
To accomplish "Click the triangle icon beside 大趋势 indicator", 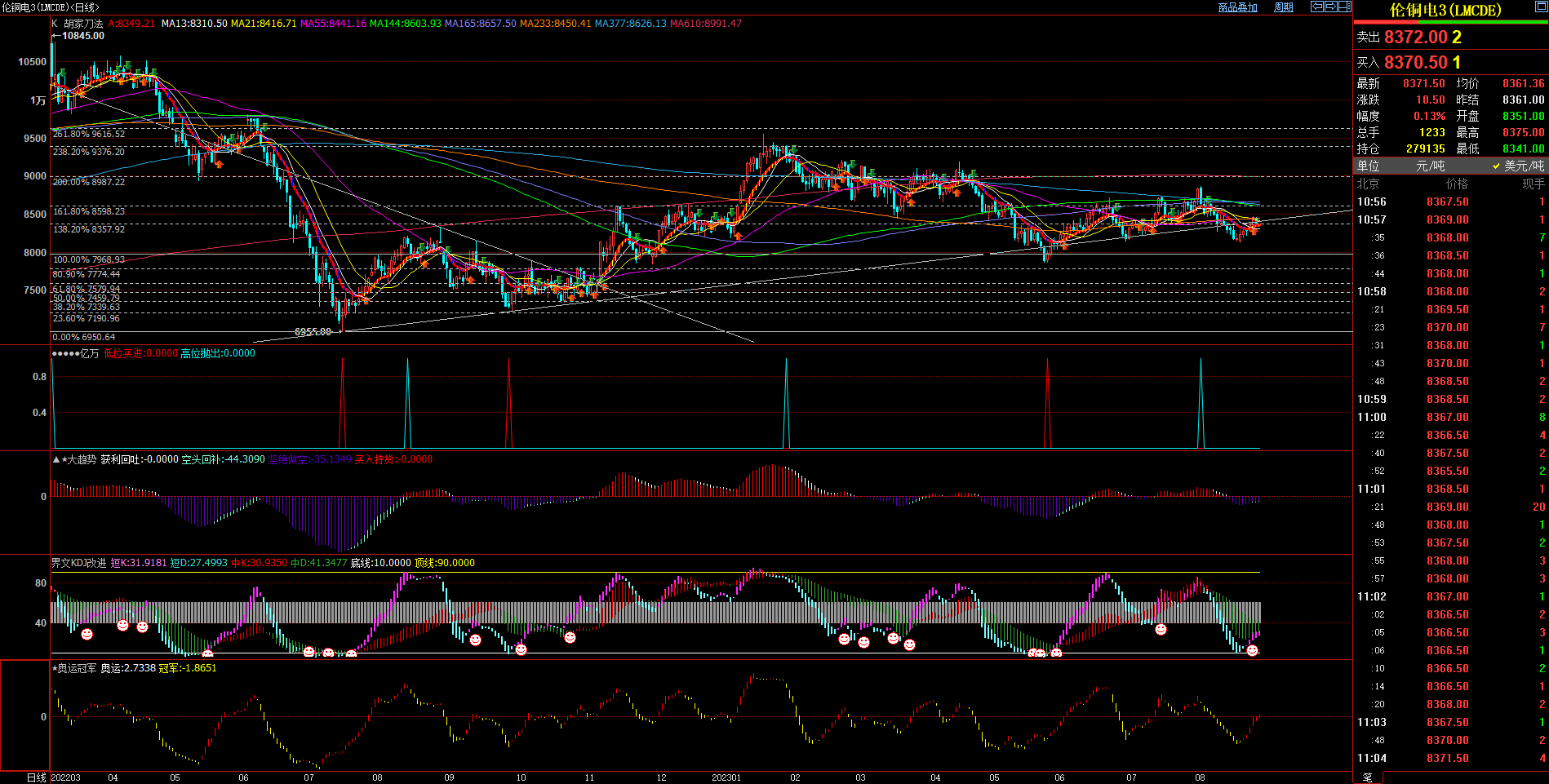I will [55, 459].
